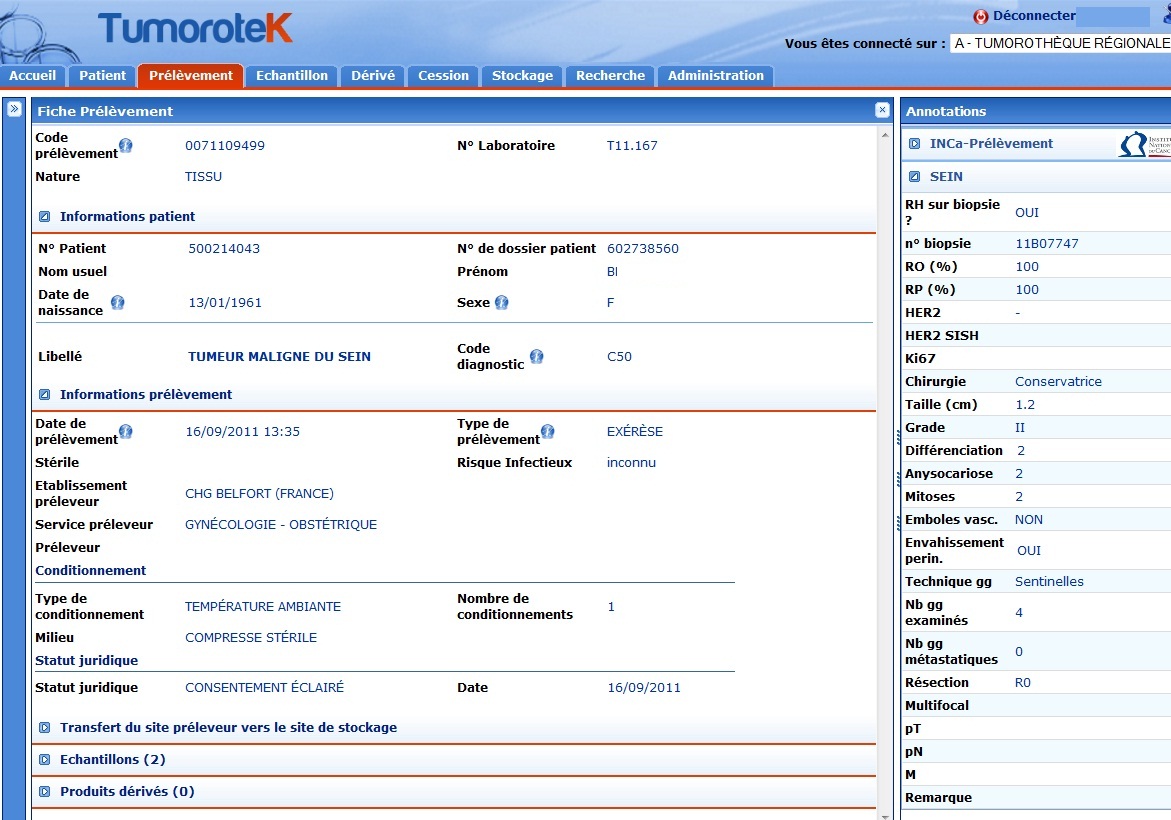Switch to the Stockage tab
This screenshot has height=820, width=1171.
[x=522, y=76]
